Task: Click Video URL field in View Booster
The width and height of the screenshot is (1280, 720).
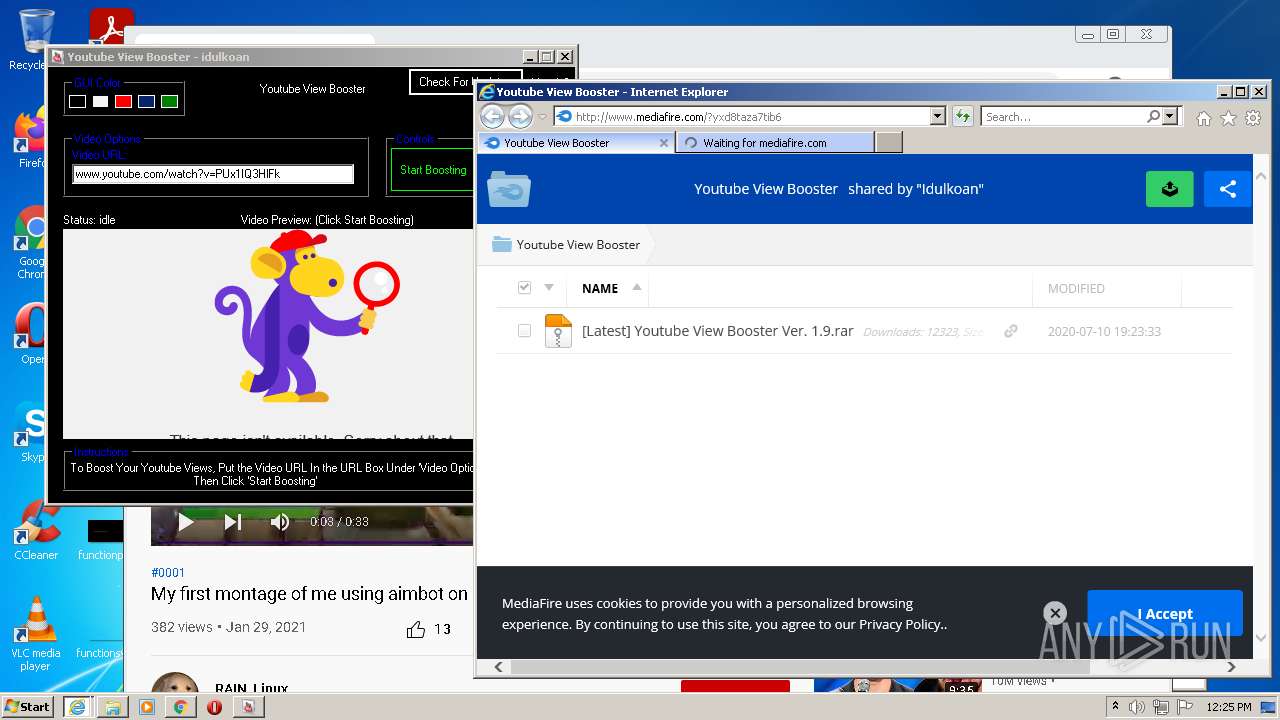Action: [213, 174]
